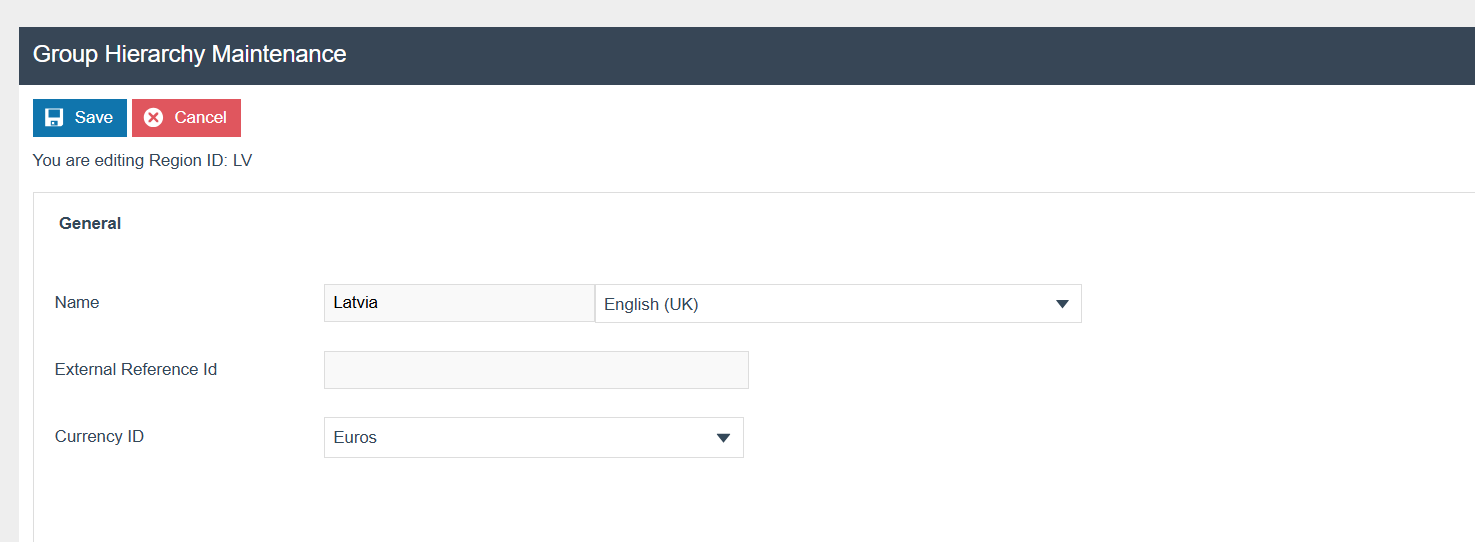The image size is (1475, 542).
Task: Click the floppy disk icon on Save
Action: 54,118
